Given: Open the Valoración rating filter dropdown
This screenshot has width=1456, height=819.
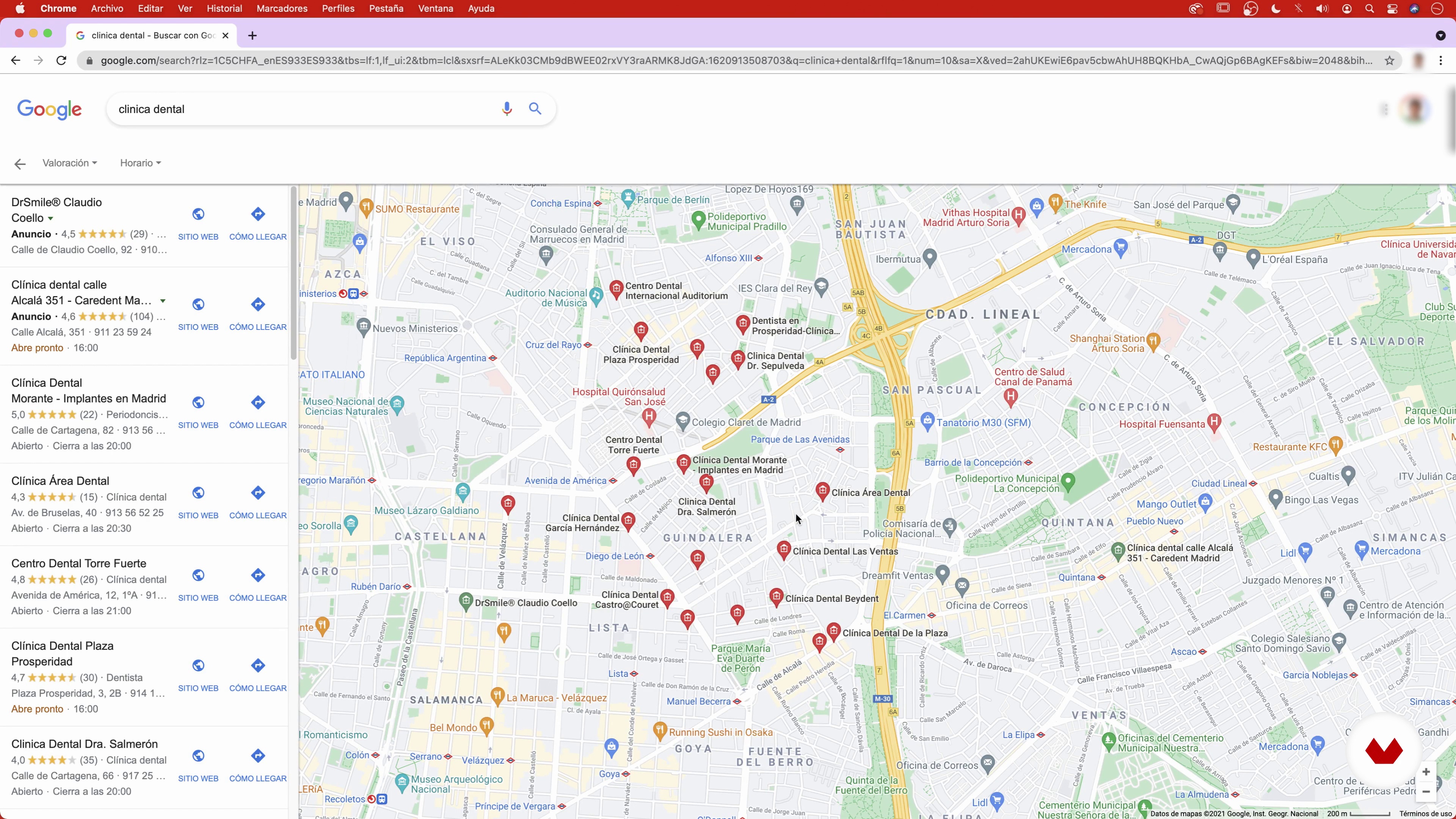Looking at the screenshot, I should point(69,163).
